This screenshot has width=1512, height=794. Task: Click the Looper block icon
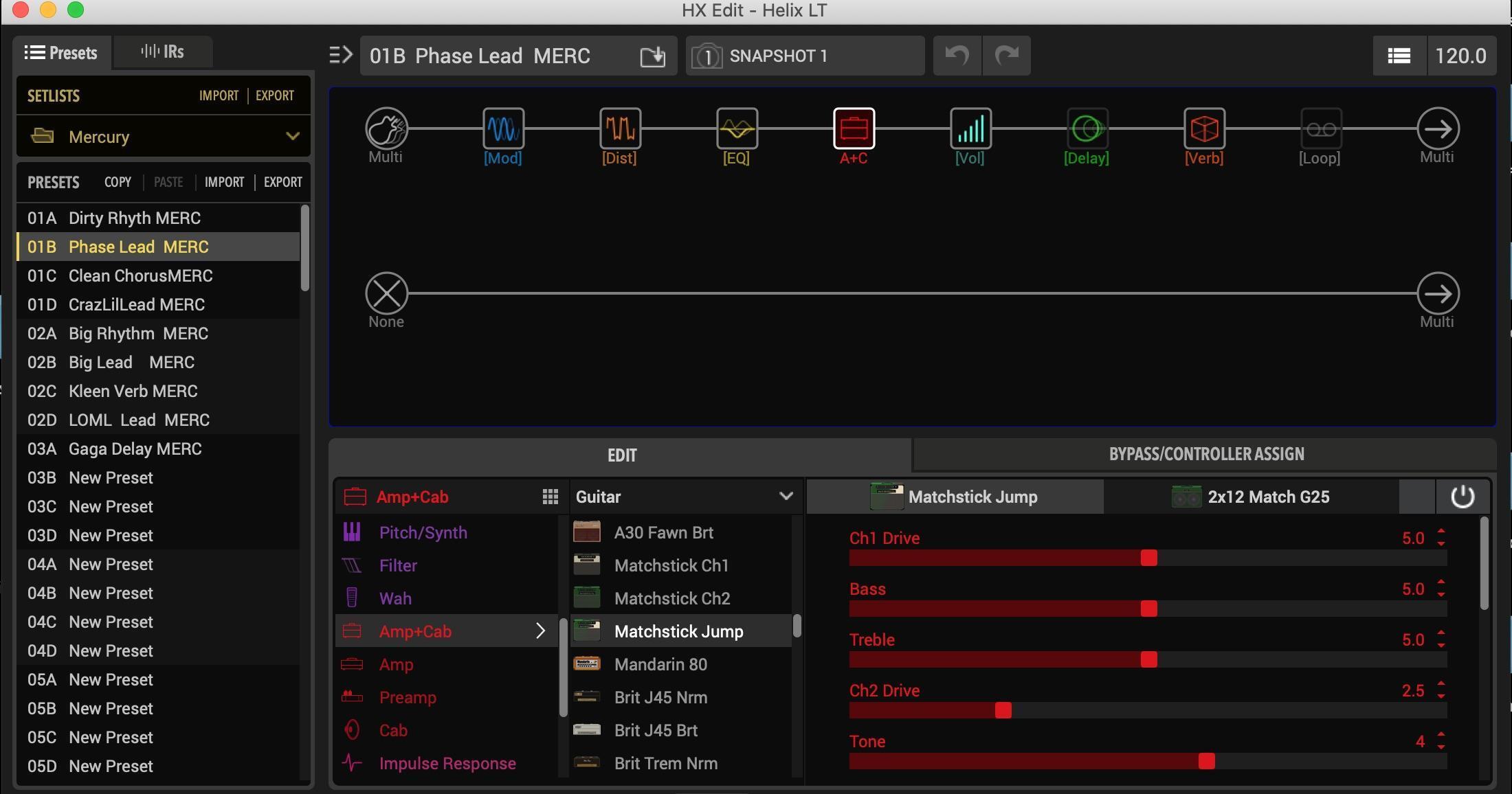point(1320,128)
